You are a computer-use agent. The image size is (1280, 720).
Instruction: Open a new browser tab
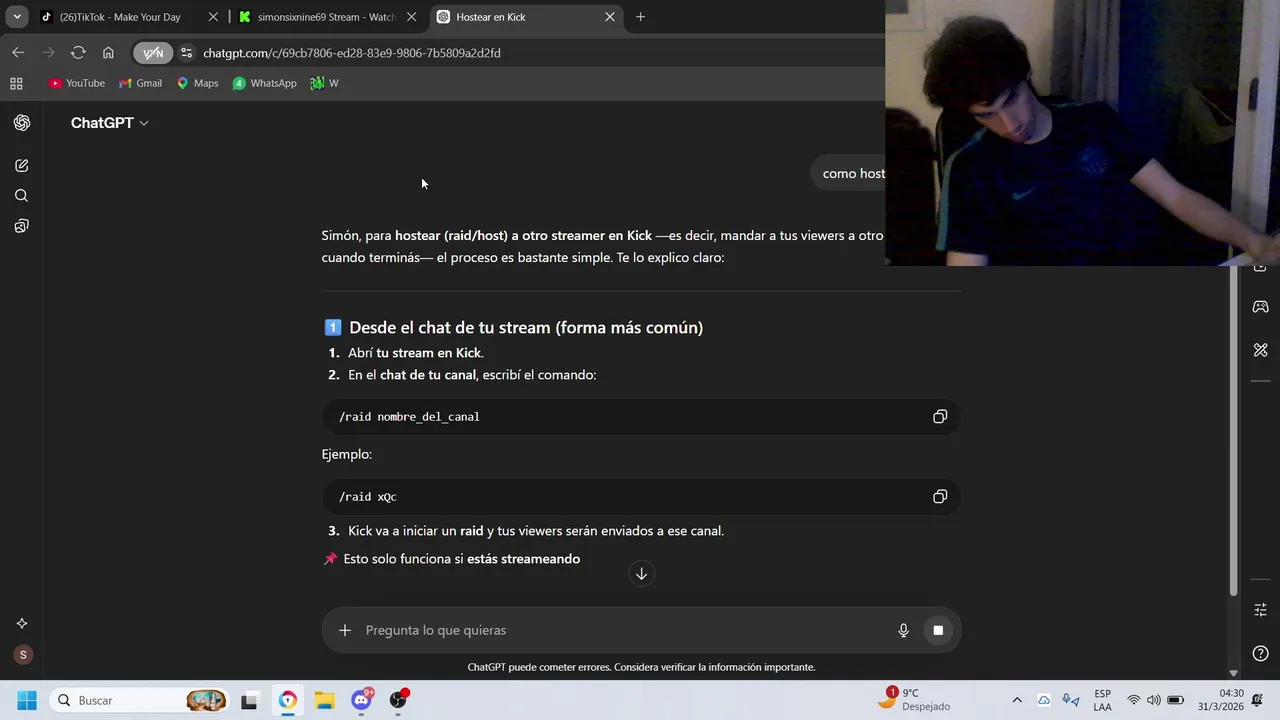point(640,17)
